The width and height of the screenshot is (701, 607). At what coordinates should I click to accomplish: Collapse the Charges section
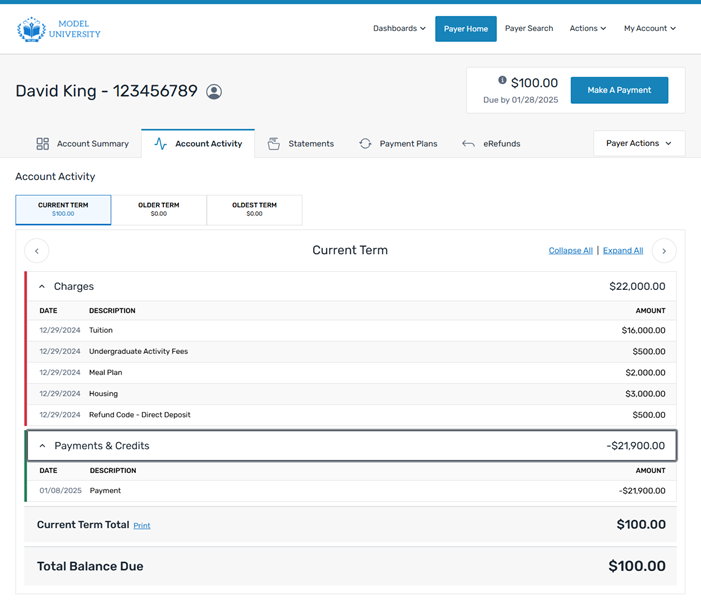42,287
